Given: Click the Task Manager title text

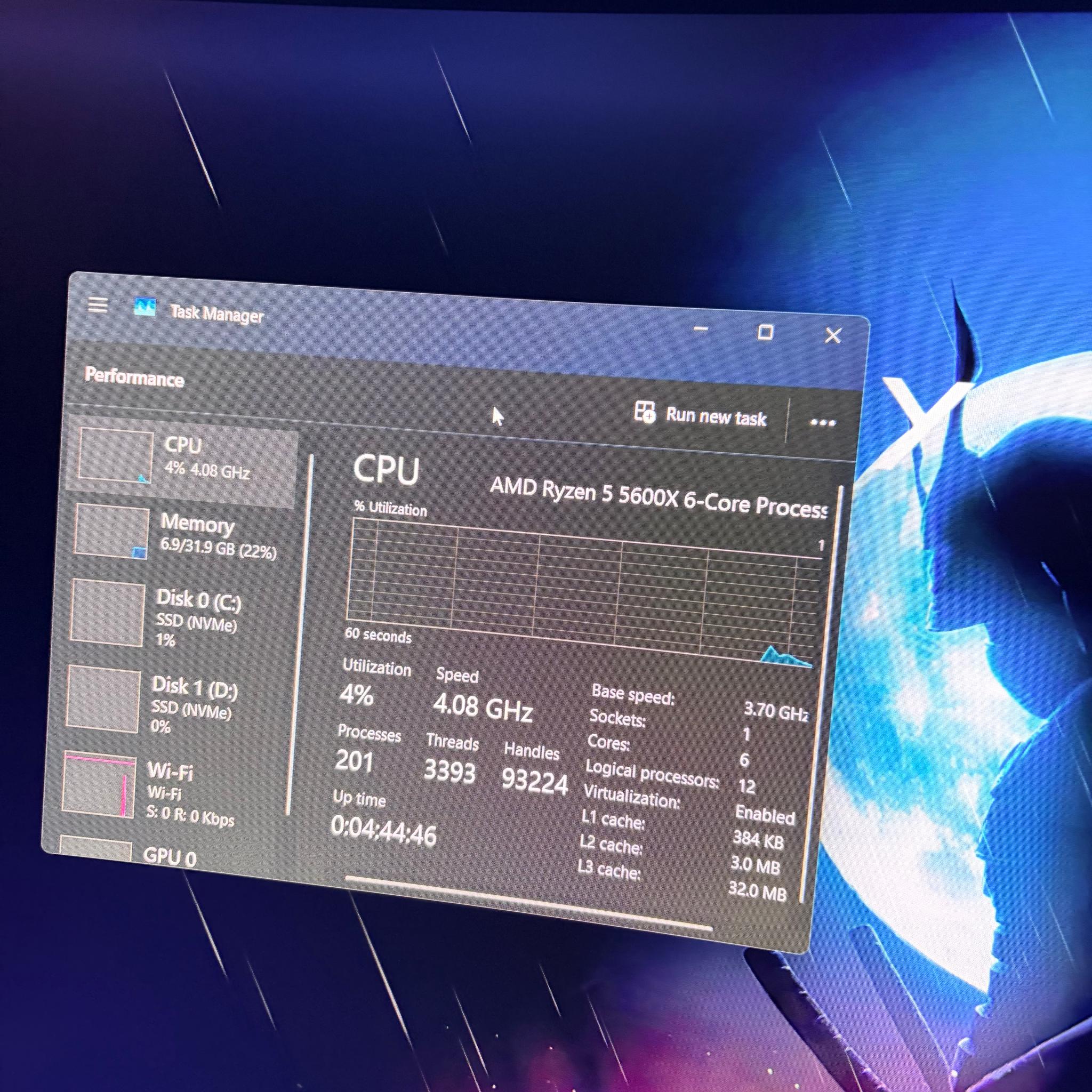Looking at the screenshot, I should coord(217,313).
